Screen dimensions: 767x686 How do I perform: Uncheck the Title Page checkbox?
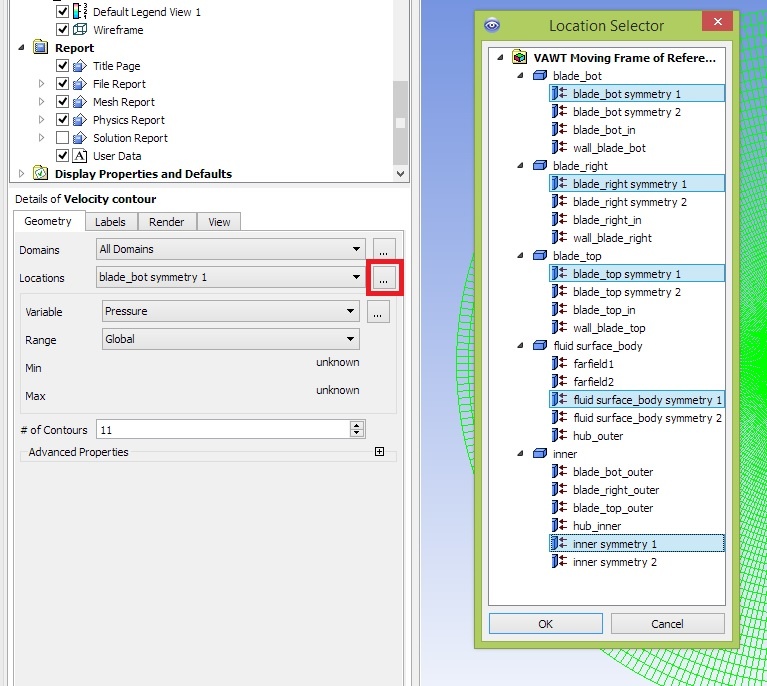pos(62,66)
